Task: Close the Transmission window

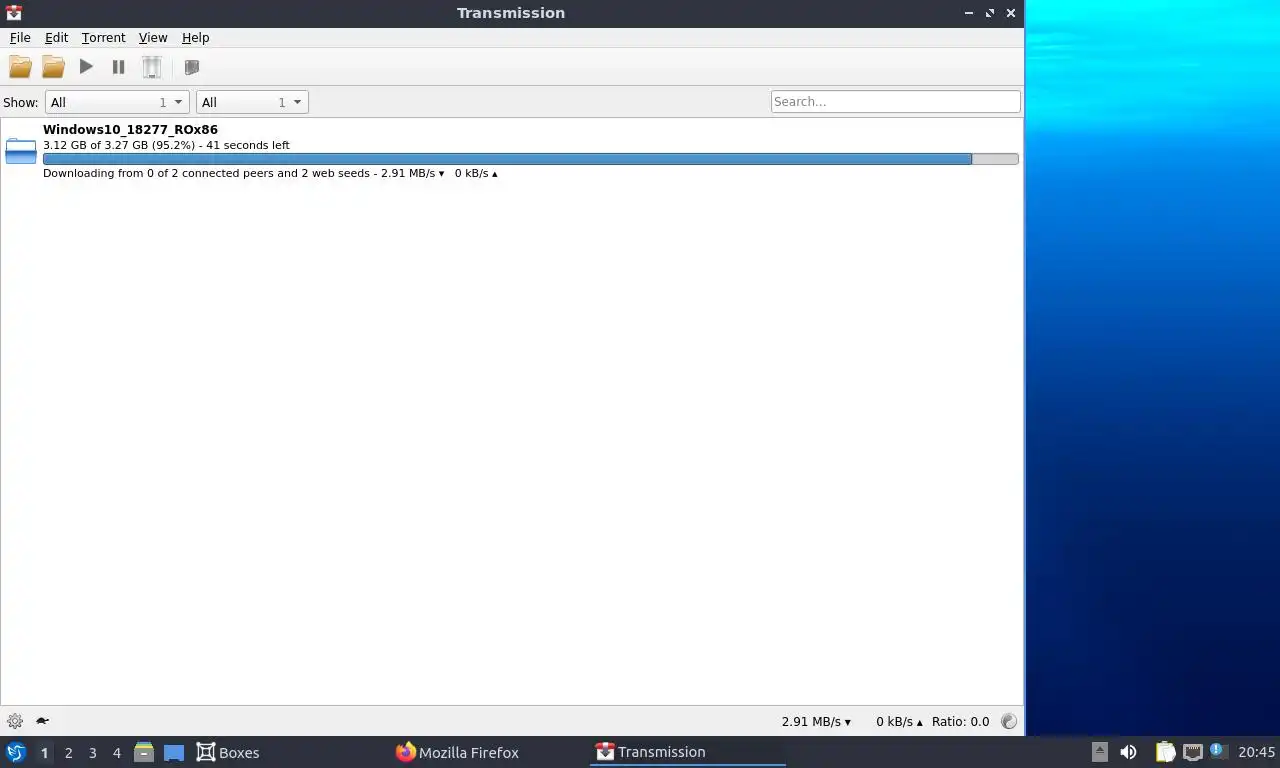Action: click(1011, 13)
